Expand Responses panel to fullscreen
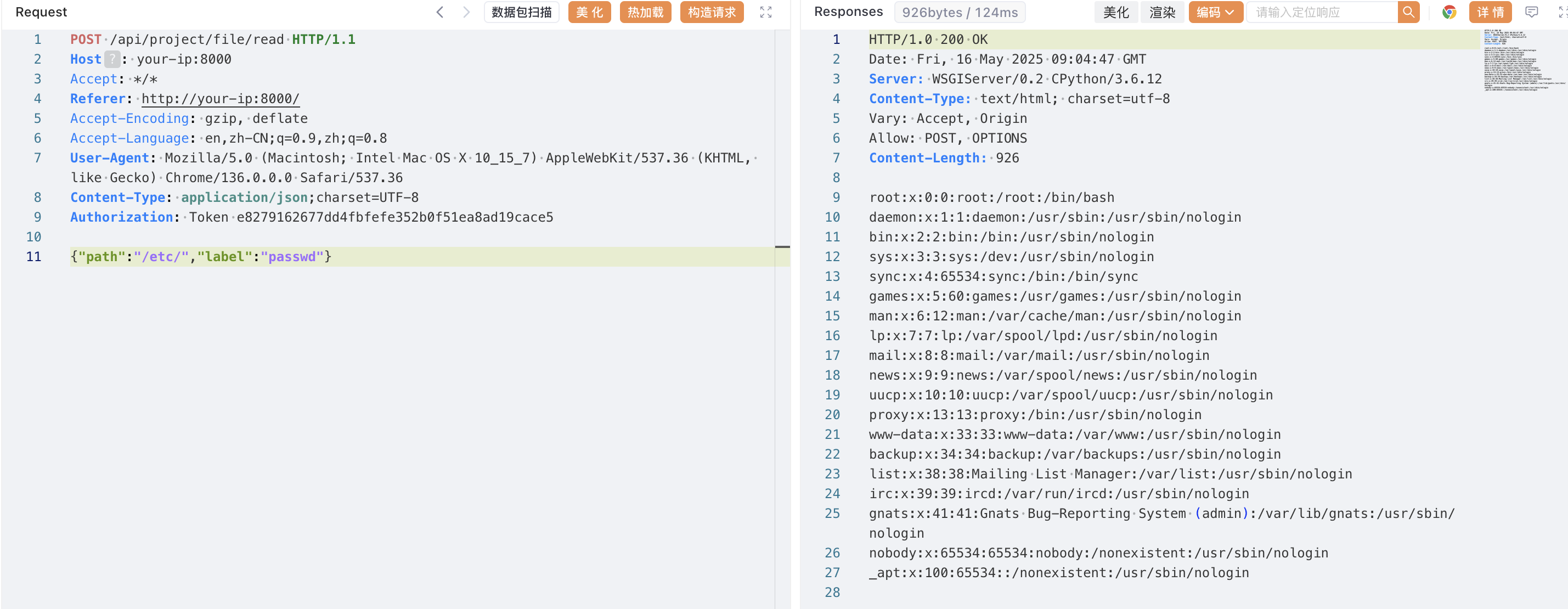Screen dimensions: 1568x609 point(1562,12)
